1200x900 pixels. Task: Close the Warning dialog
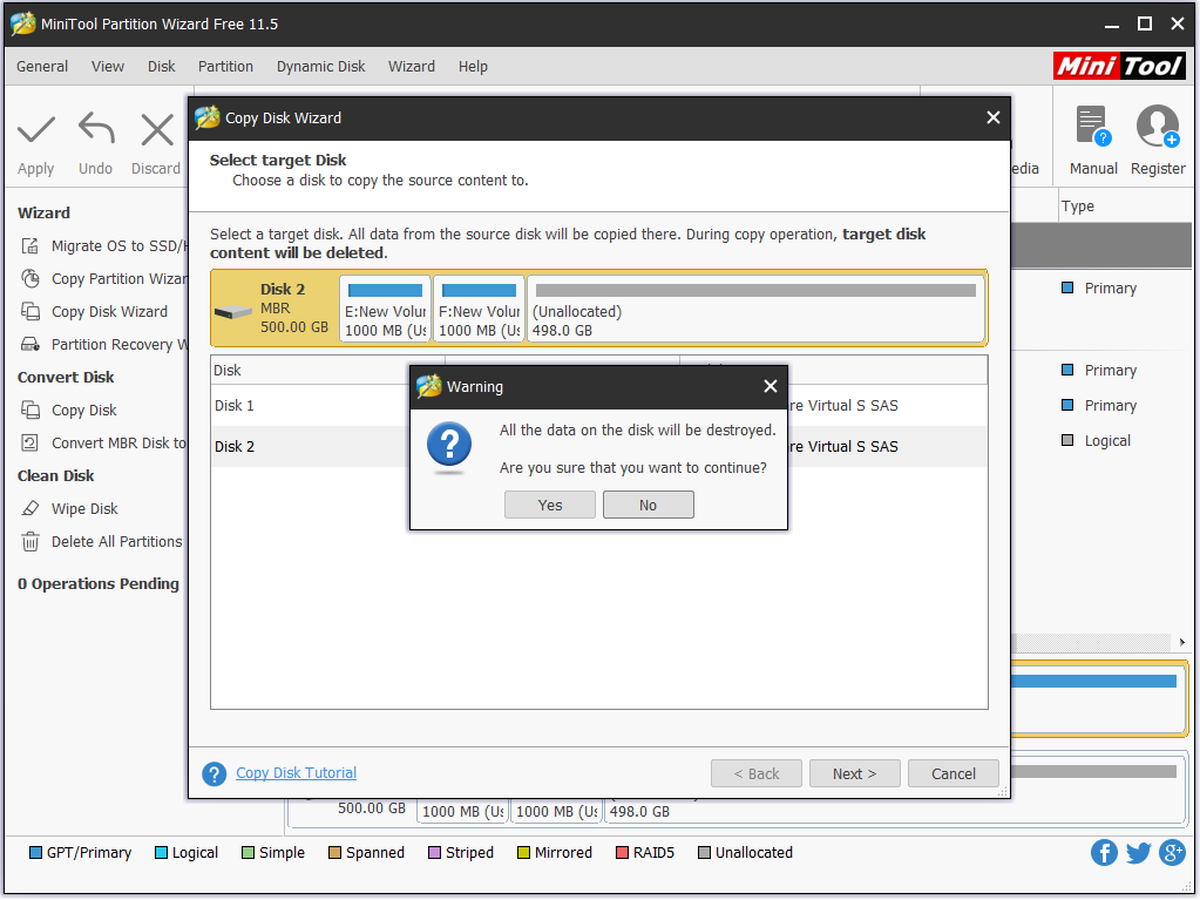pyautogui.click(x=770, y=386)
